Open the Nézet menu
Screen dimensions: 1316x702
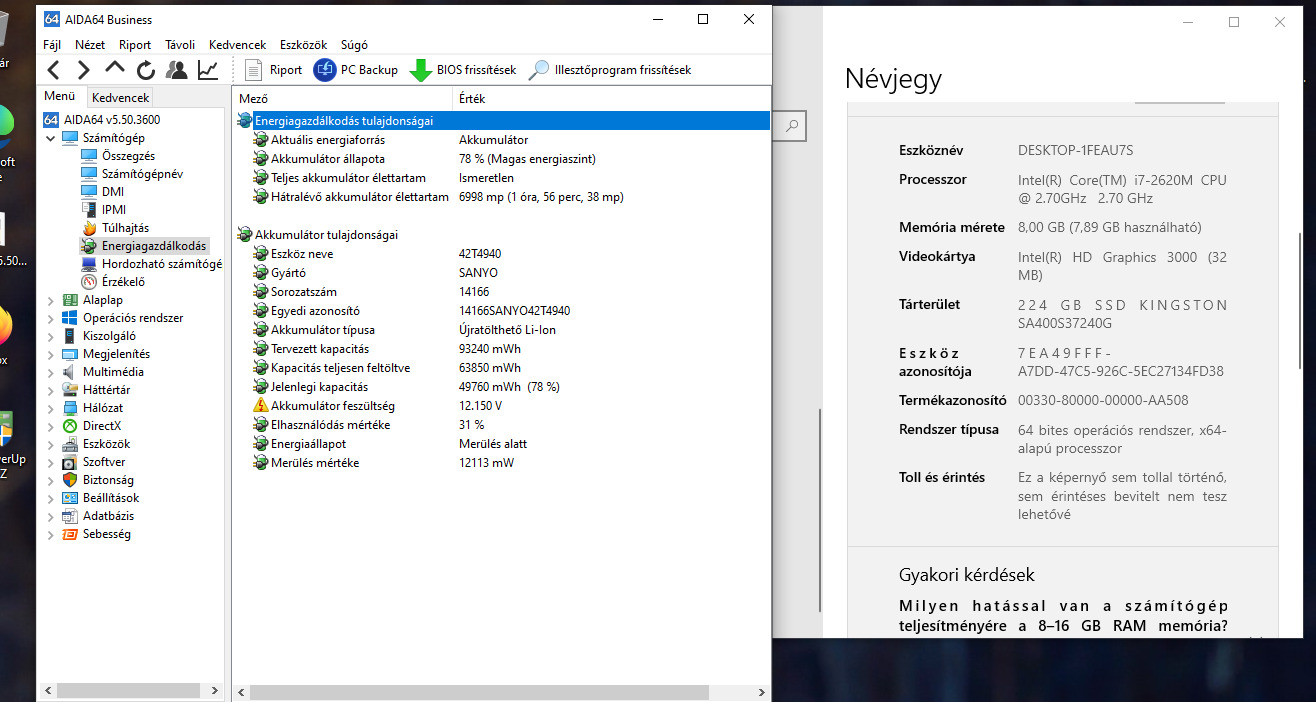90,45
